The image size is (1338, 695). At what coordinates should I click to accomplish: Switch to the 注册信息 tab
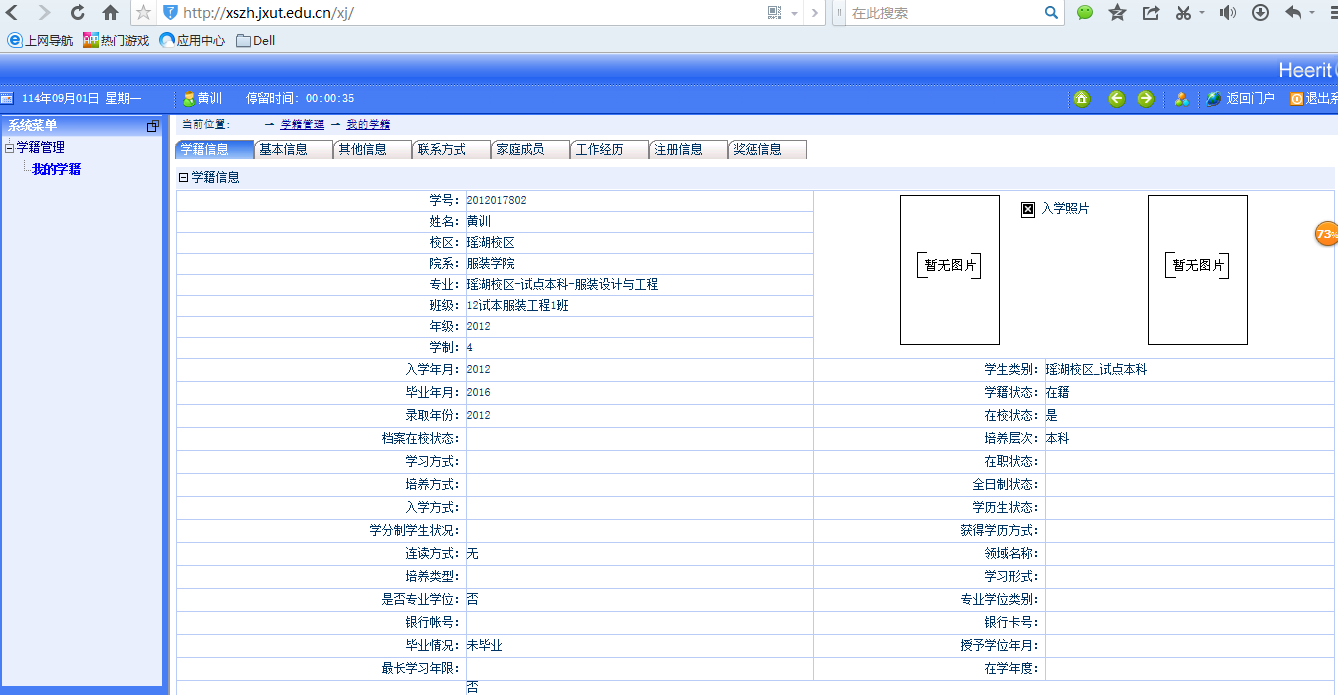(688, 149)
